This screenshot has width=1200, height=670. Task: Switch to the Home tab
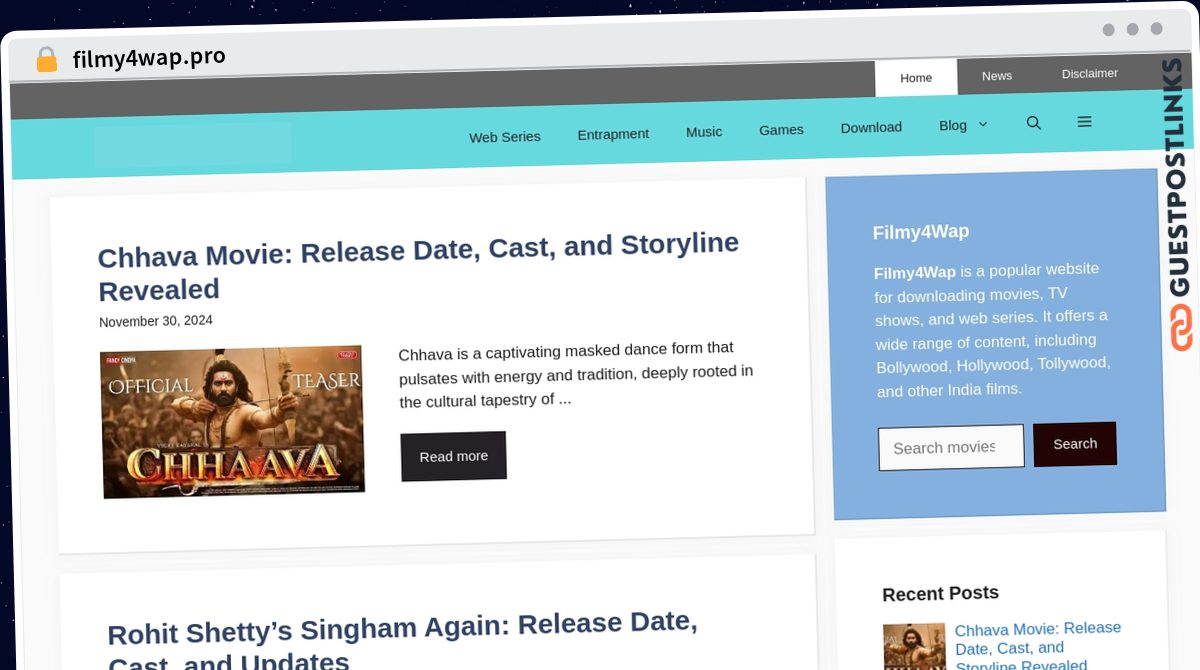tap(916, 77)
